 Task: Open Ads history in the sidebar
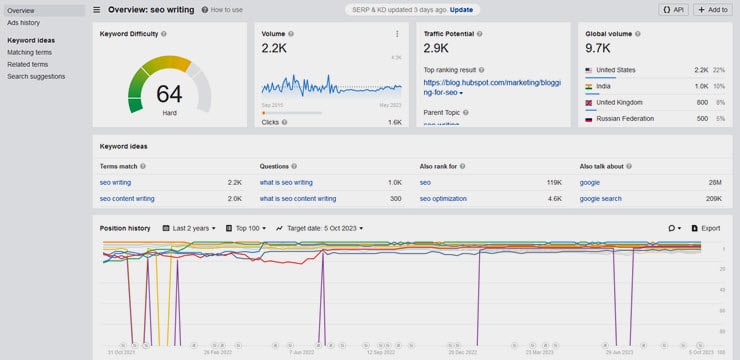(x=24, y=23)
